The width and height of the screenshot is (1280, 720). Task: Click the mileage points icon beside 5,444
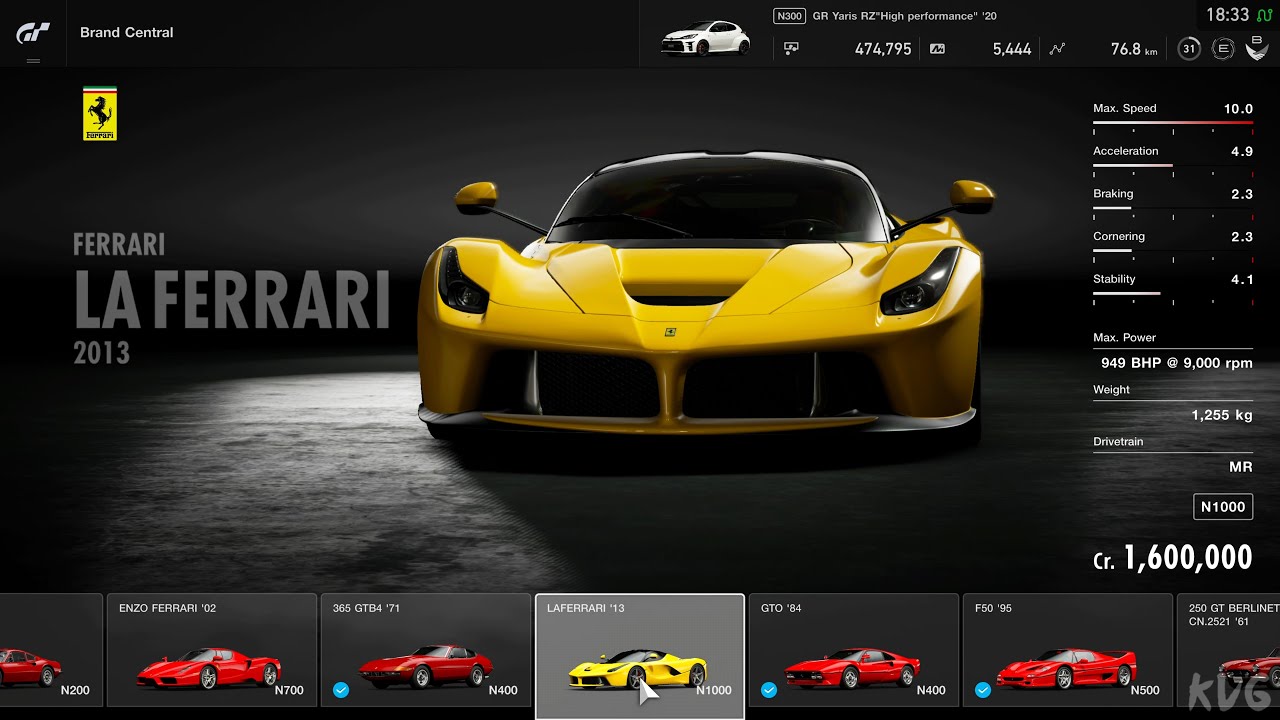[x=937, y=48]
